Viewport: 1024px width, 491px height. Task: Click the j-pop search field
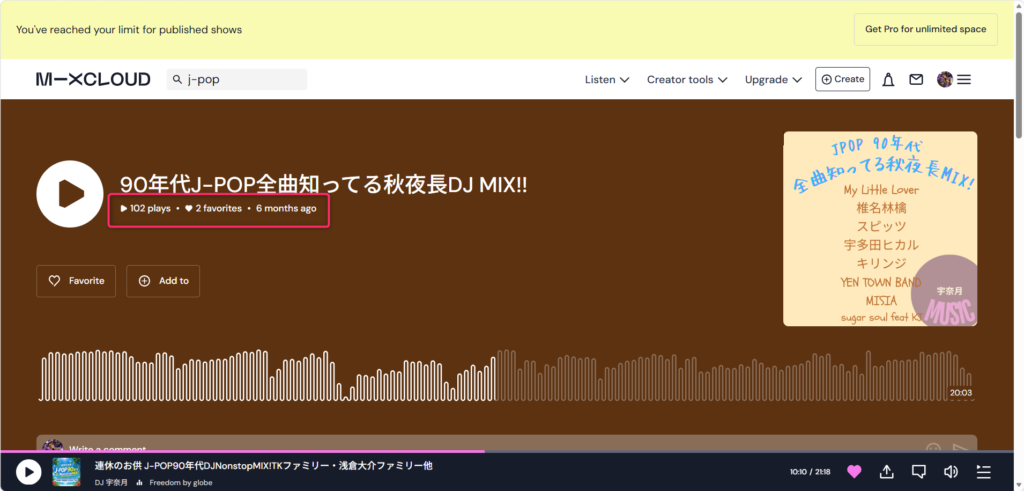(x=236, y=80)
